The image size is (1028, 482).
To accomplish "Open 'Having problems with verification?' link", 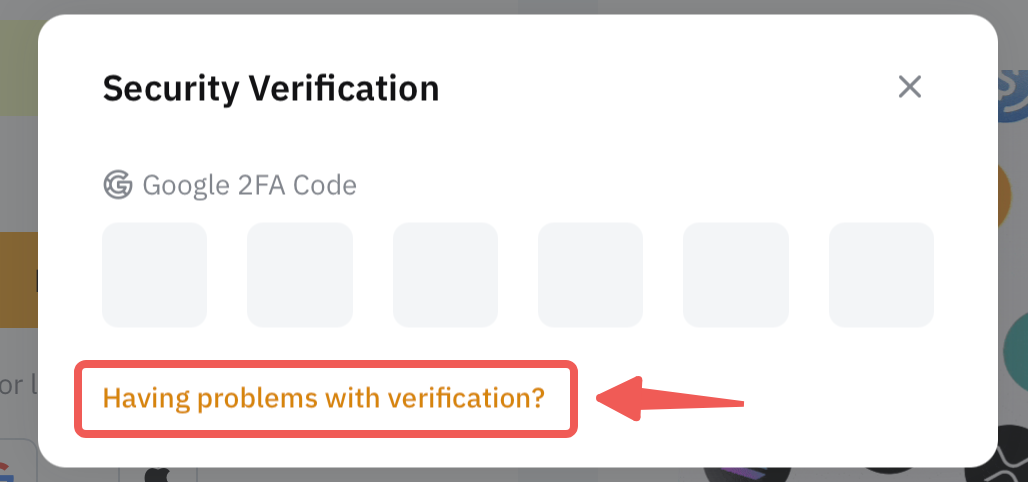I will click(324, 398).
